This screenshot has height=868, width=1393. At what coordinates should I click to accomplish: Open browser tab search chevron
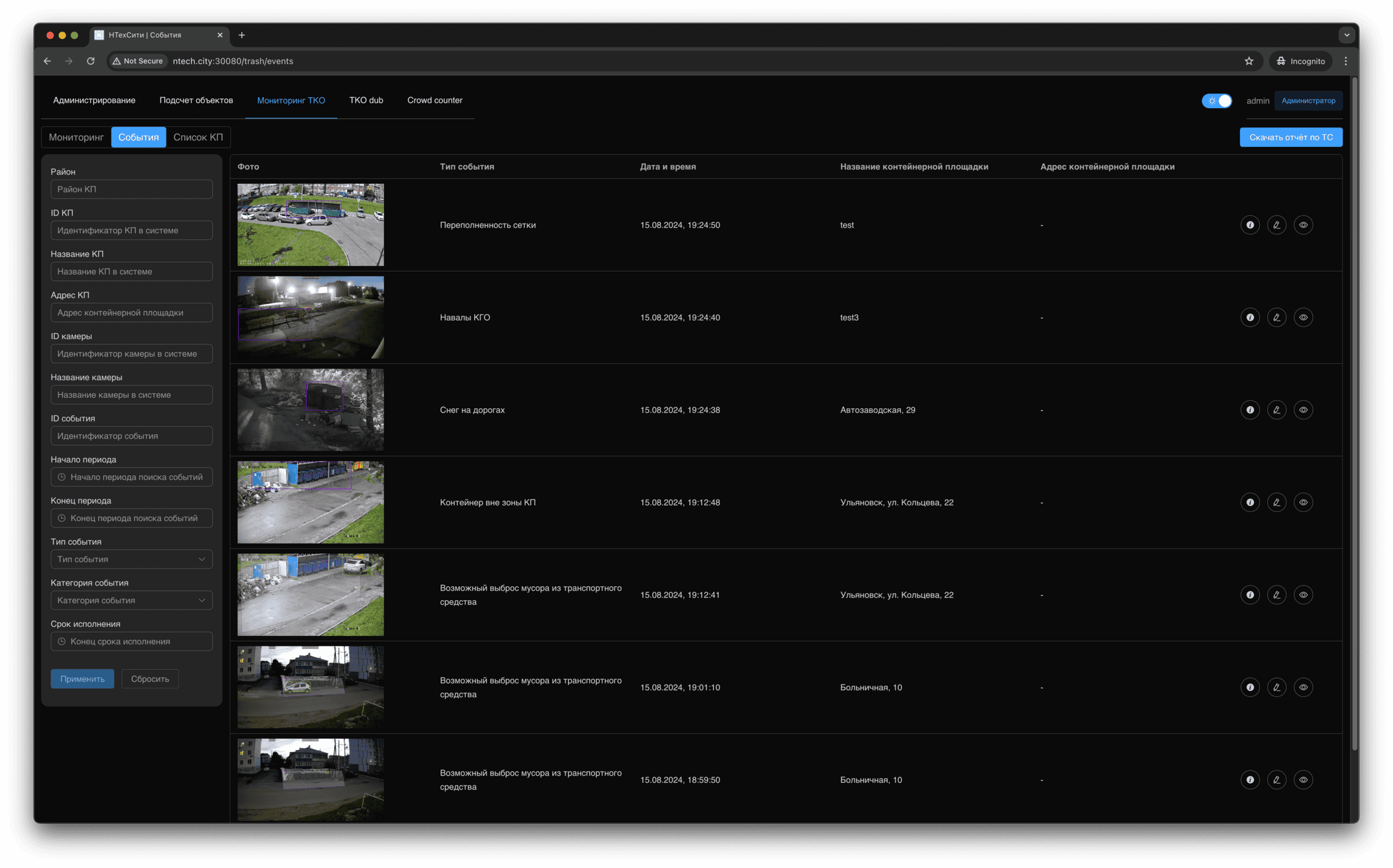[1346, 35]
